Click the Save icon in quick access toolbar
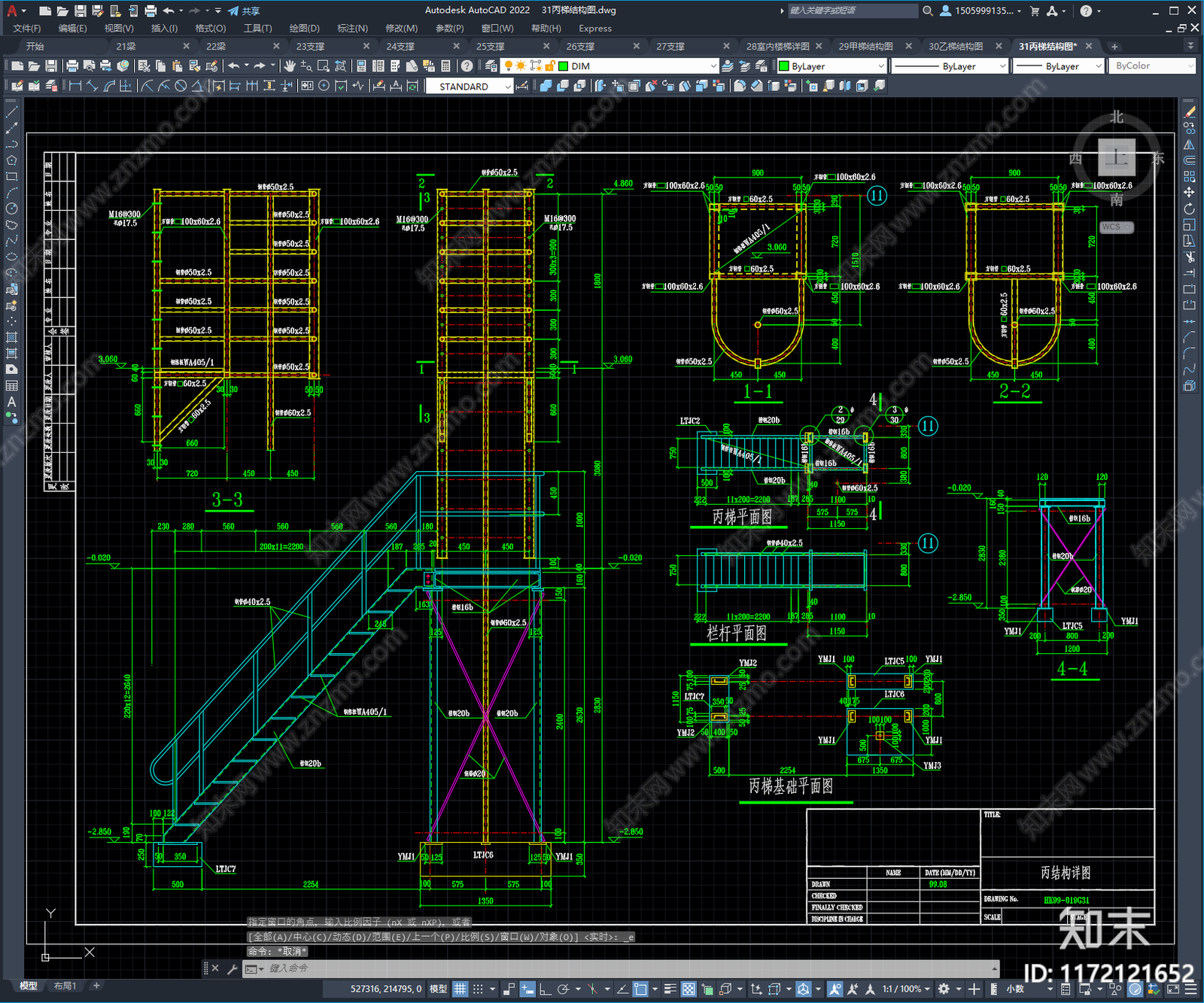 [80, 11]
